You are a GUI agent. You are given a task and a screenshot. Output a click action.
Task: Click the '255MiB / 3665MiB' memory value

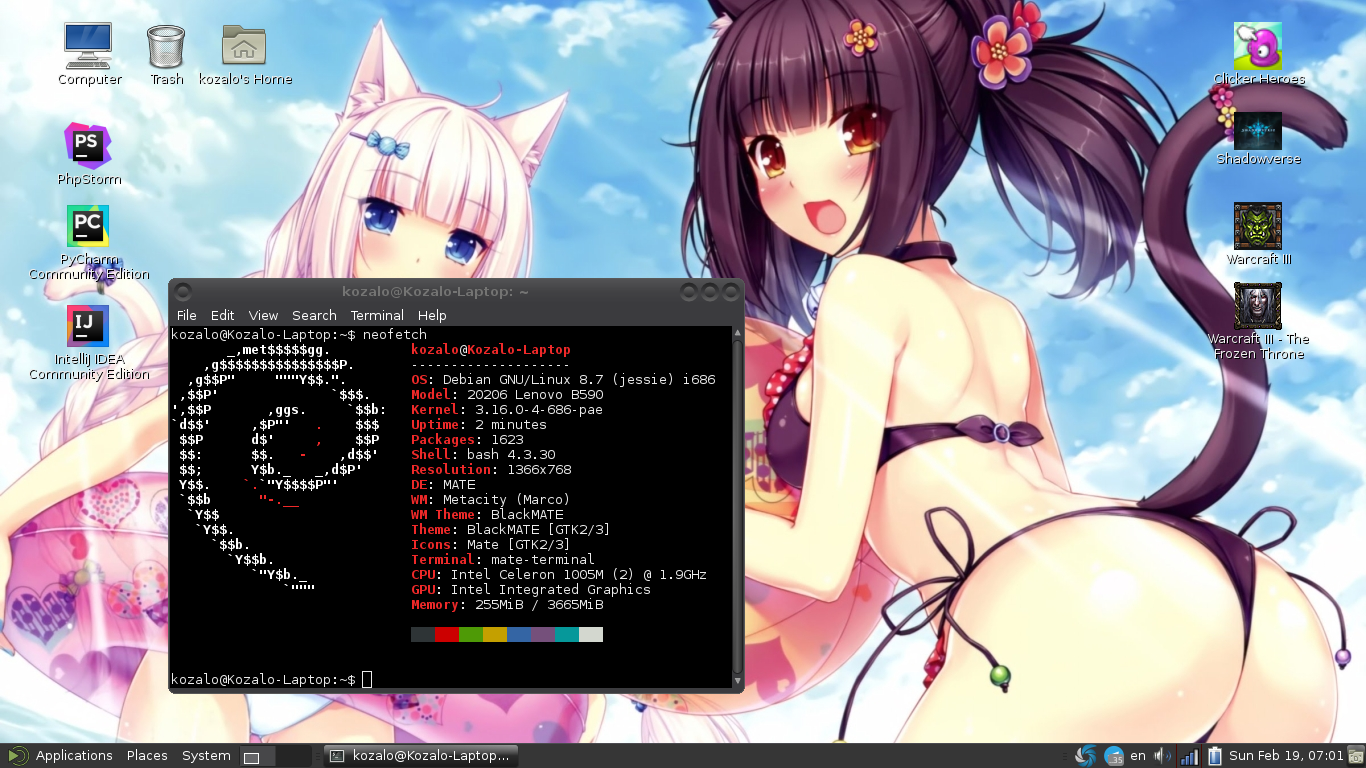(x=539, y=605)
